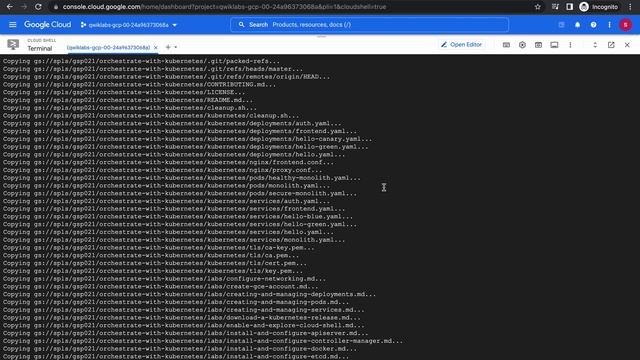This screenshot has height=360, width=640.
Task: Click the Google Cloud logo
Action: 47,25
